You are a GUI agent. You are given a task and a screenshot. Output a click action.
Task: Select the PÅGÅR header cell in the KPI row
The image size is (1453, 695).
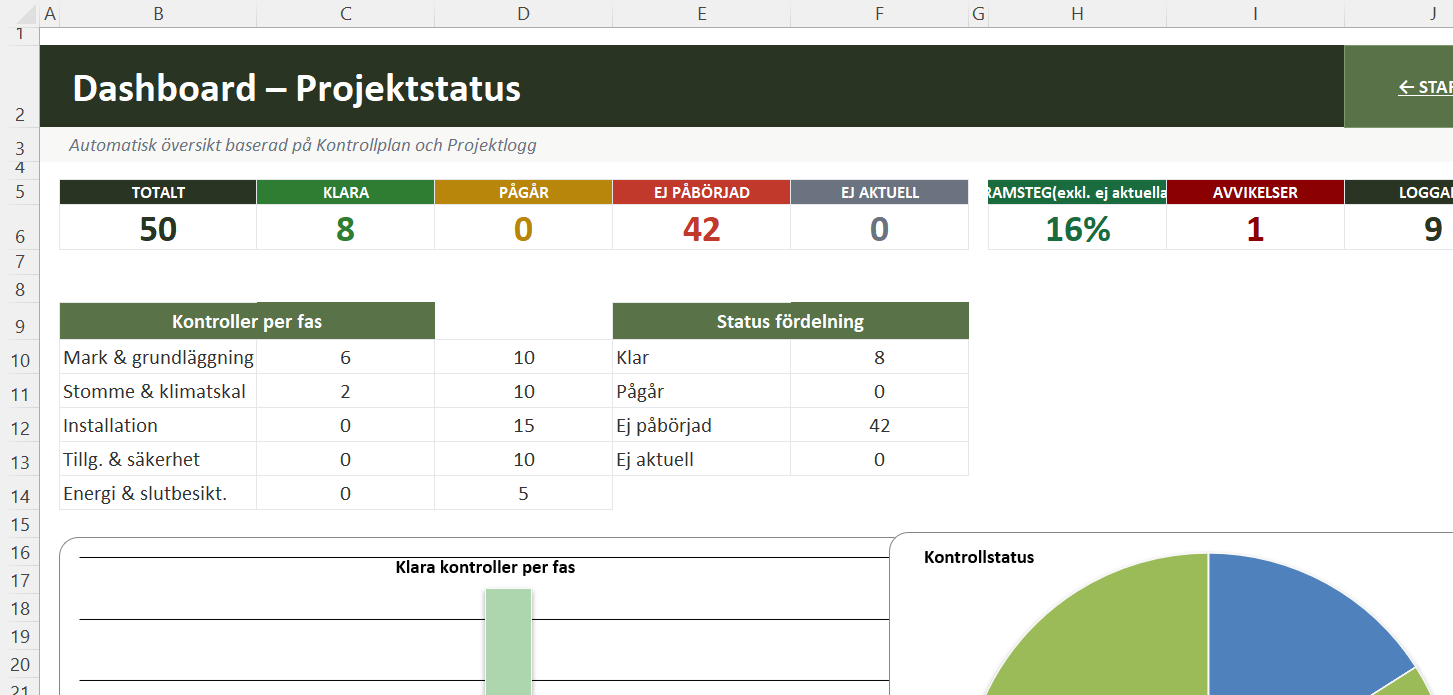coord(523,192)
